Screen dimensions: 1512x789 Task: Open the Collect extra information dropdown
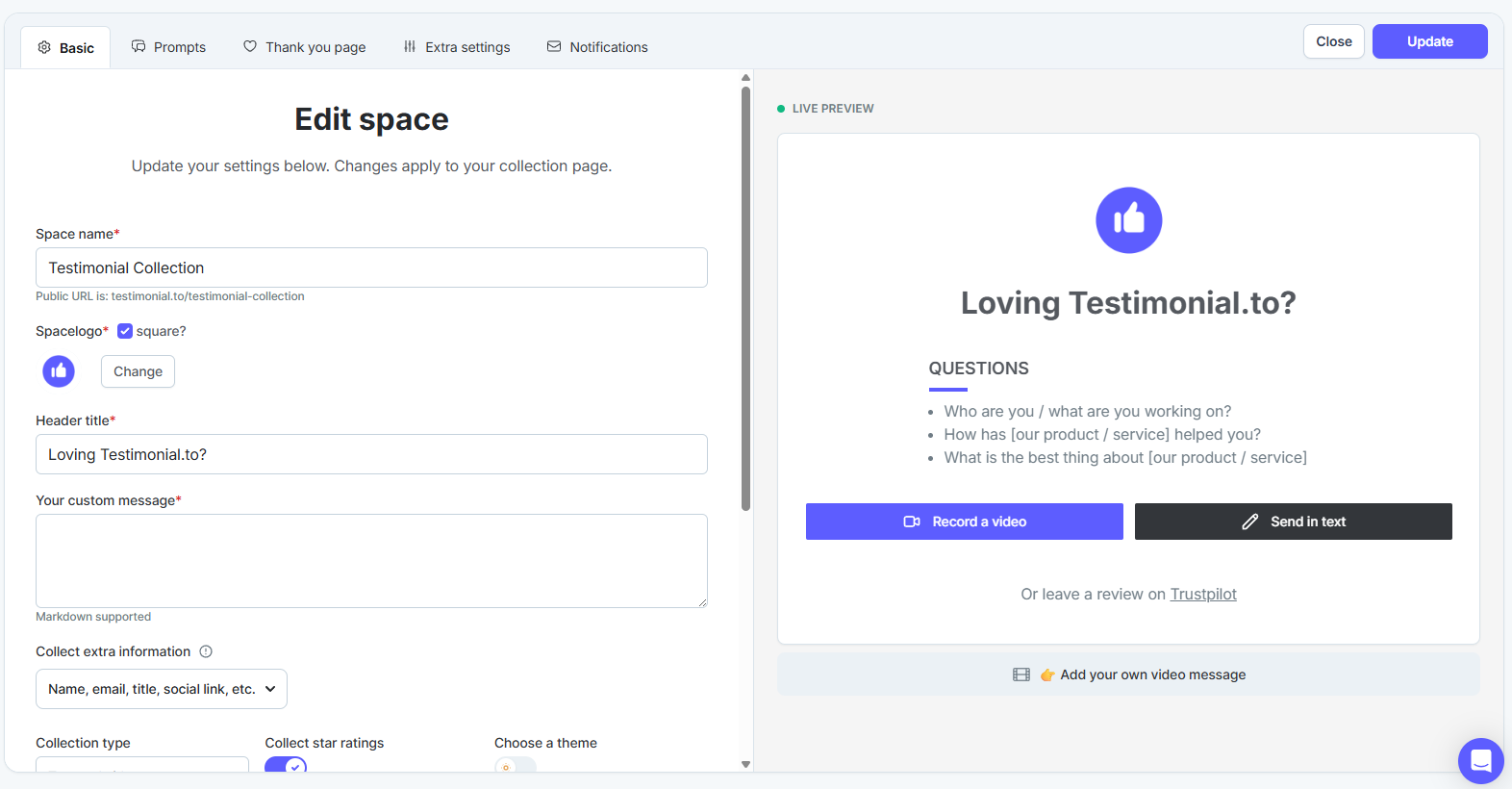pos(162,689)
